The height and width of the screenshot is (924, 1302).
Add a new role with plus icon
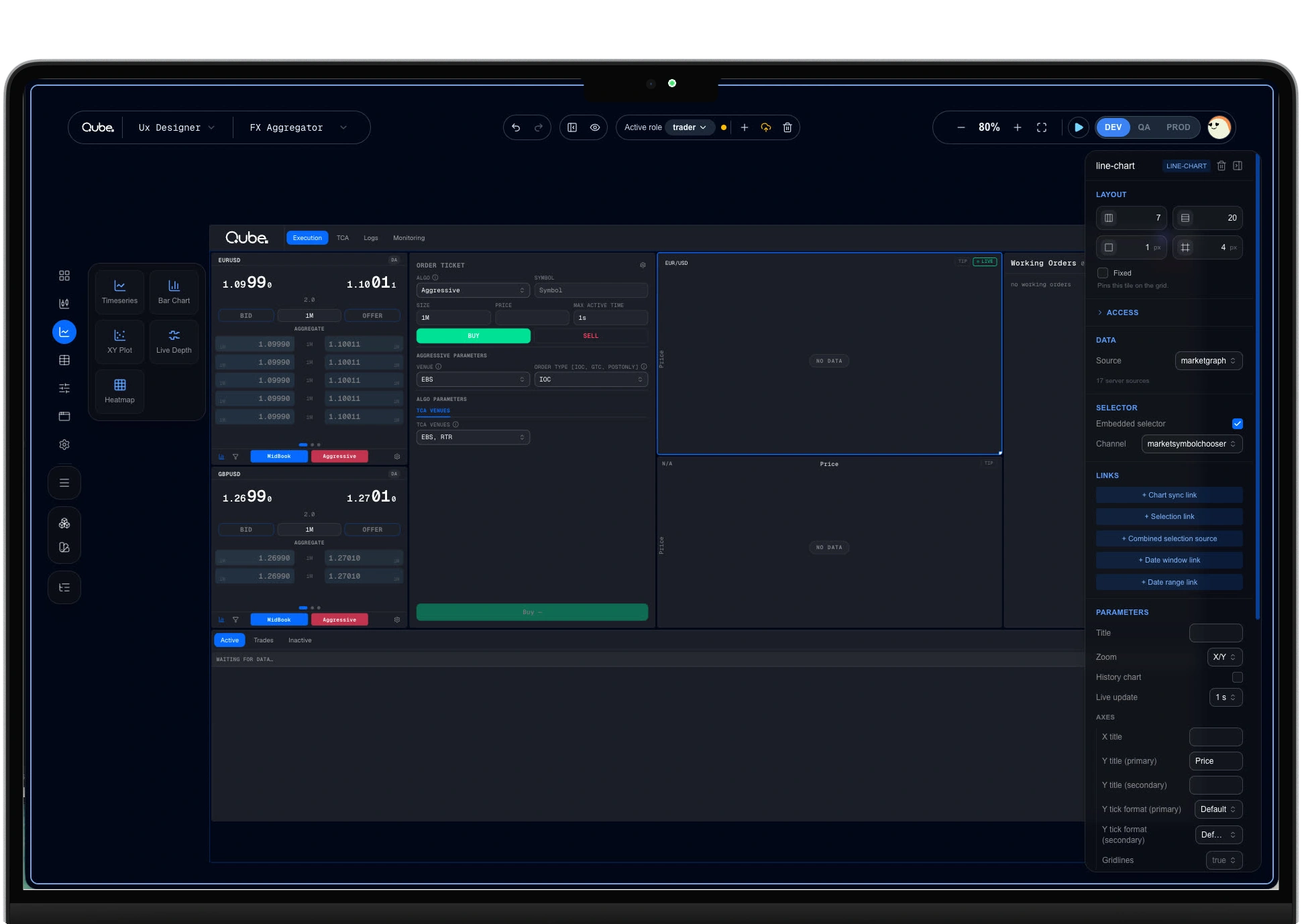(744, 127)
